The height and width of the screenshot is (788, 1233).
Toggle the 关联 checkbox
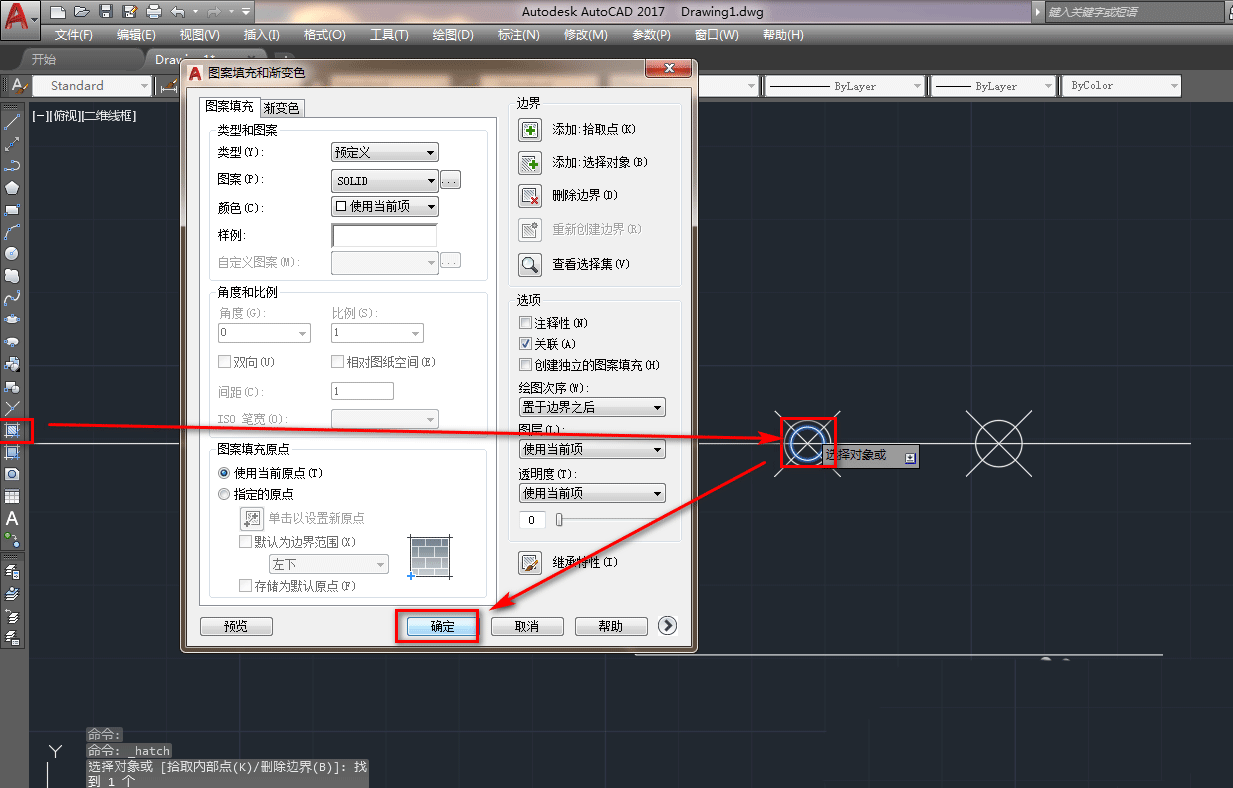526,344
